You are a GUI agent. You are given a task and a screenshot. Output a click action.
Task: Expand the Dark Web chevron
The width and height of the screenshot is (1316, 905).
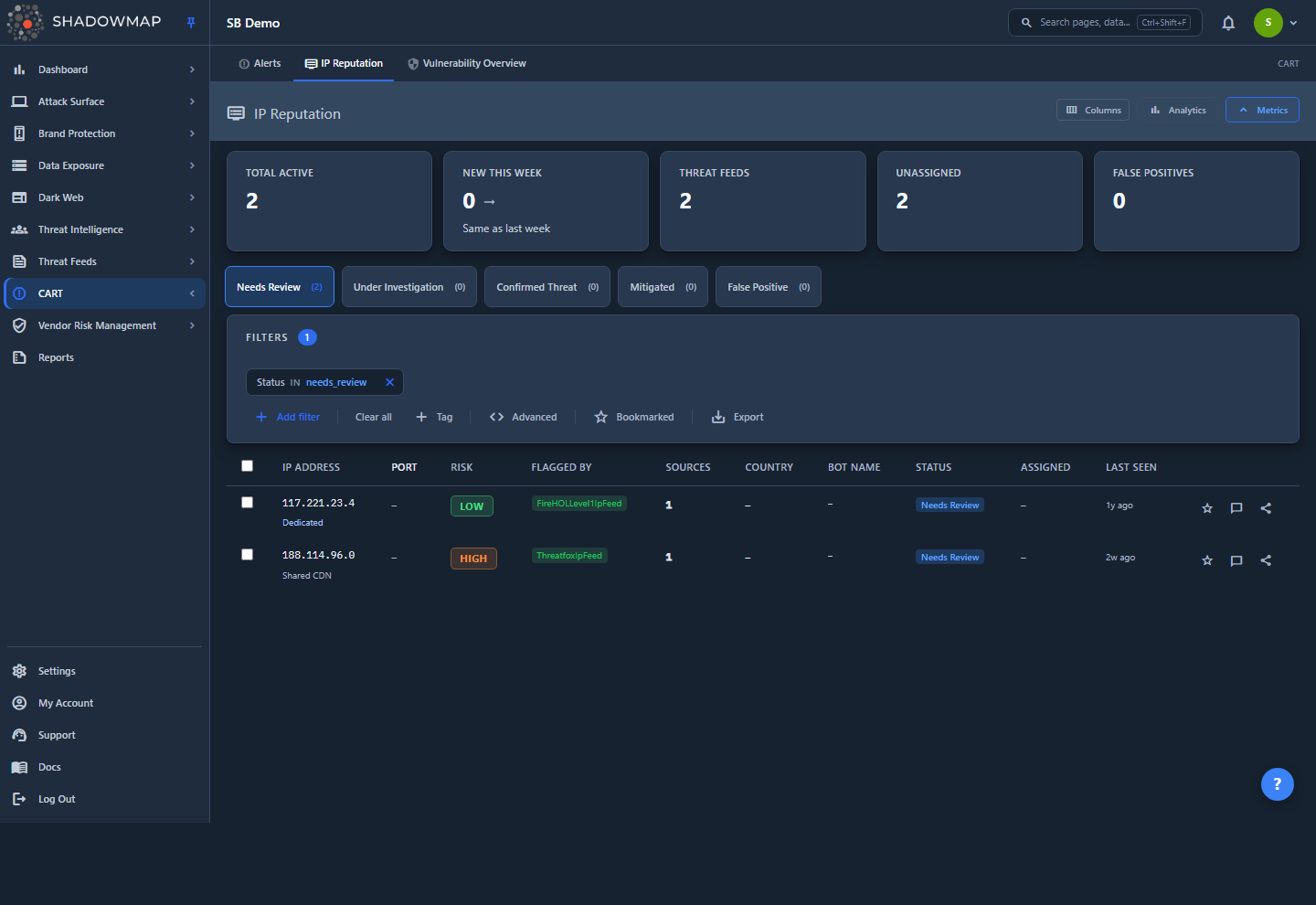point(192,197)
